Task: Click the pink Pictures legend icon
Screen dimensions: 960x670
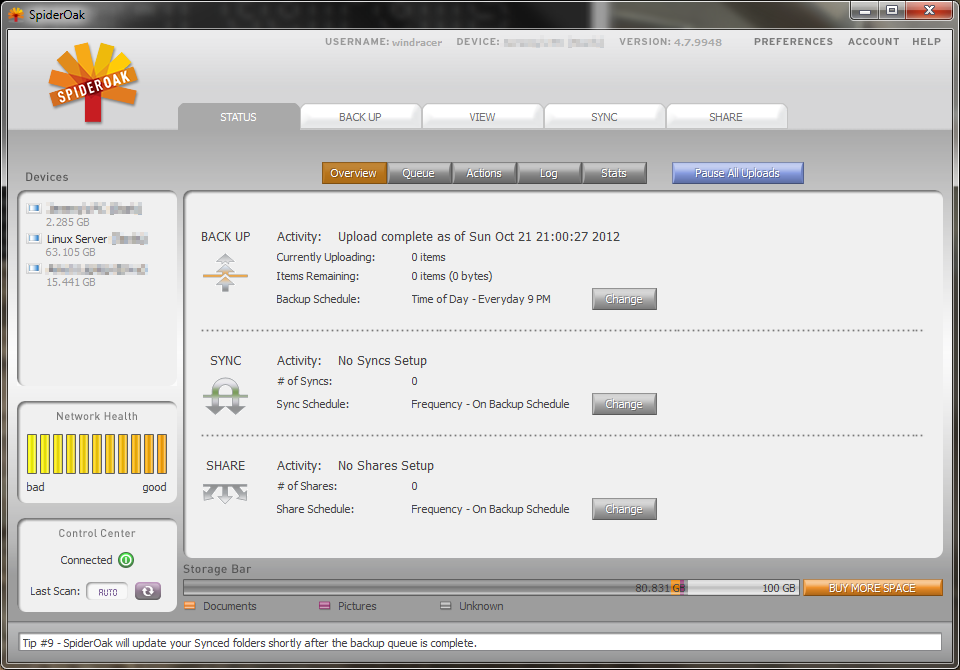Action: [324, 606]
